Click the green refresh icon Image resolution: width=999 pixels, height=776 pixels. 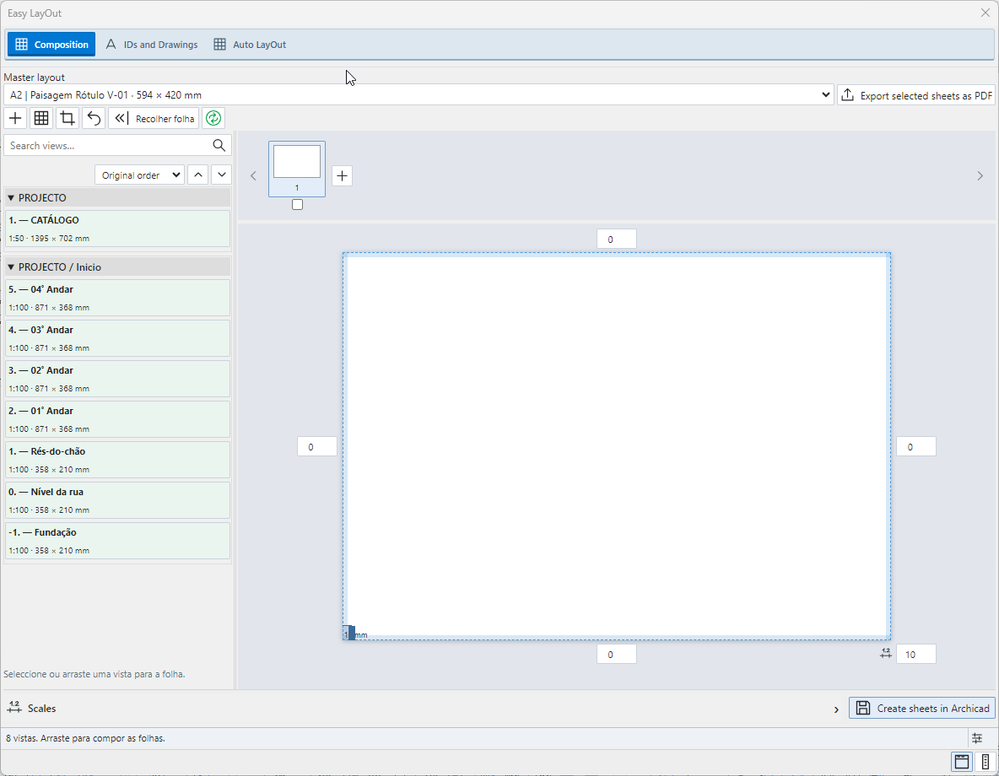(x=213, y=119)
